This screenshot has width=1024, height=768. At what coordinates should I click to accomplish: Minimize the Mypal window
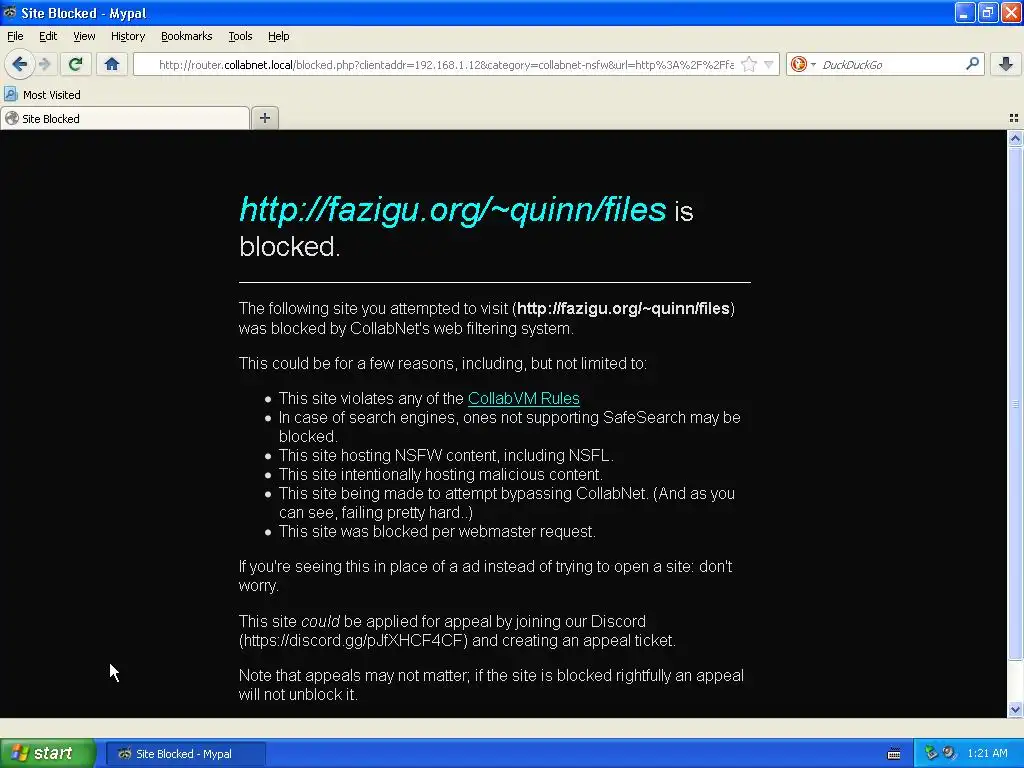click(x=964, y=12)
